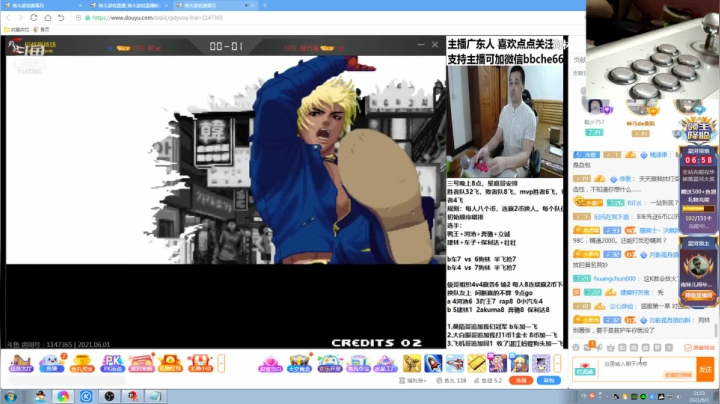Open the trophy cup activity icon
Viewport: 720px width, 404px height.
[82, 364]
